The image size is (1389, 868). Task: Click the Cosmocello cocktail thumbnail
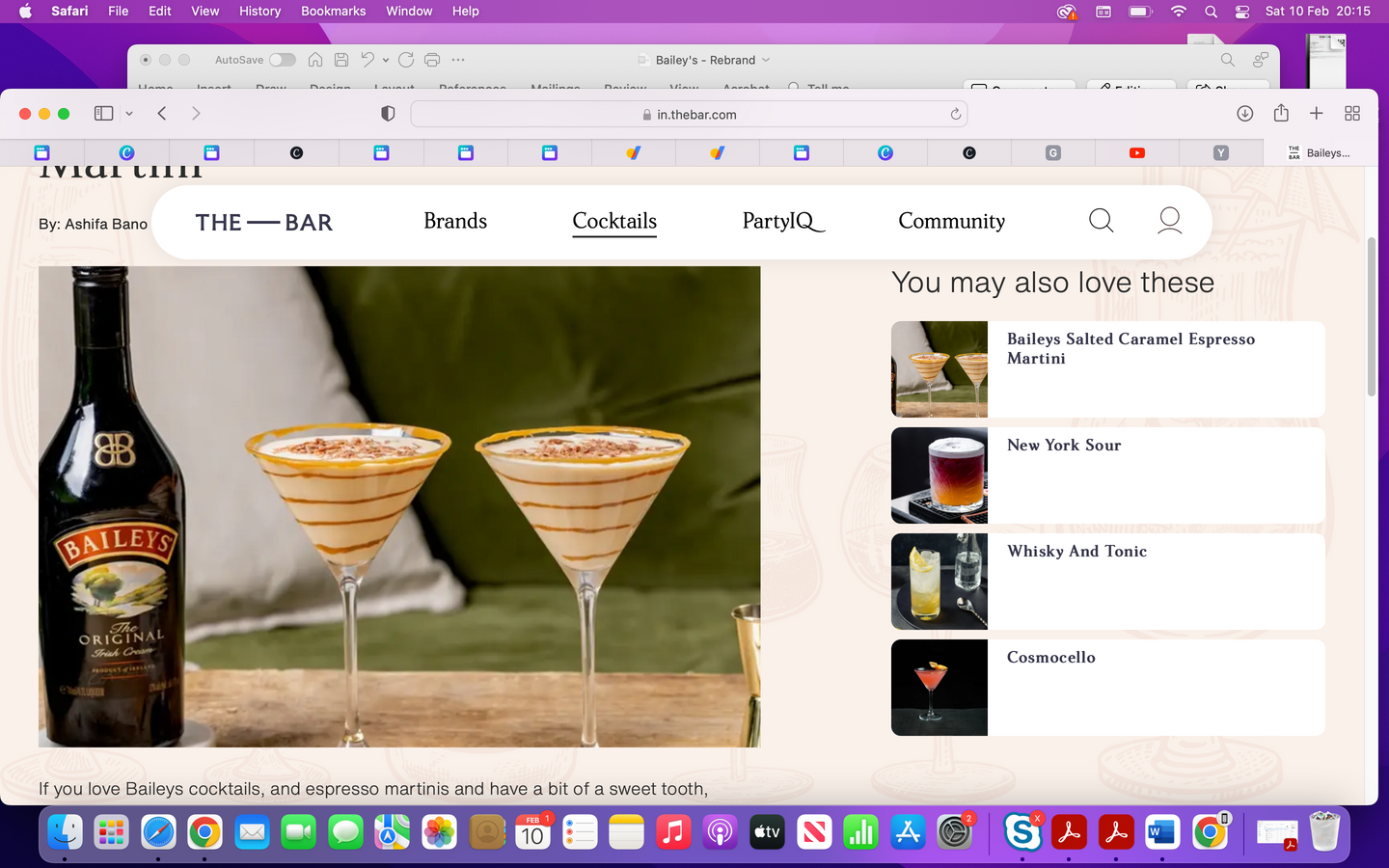[x=940, y=688]
